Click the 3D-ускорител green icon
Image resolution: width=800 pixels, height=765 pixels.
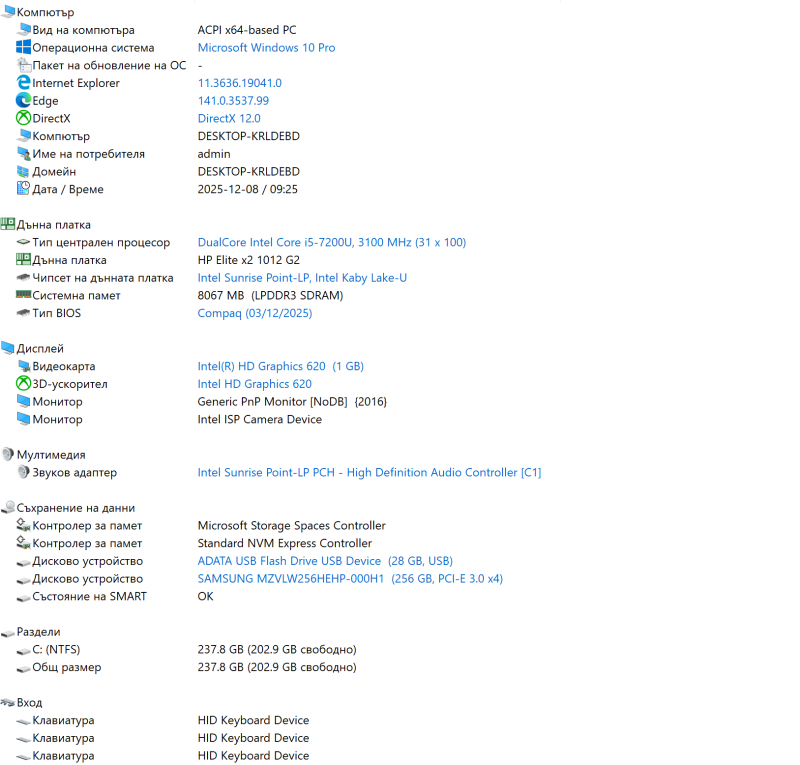(x=24, y=384)
